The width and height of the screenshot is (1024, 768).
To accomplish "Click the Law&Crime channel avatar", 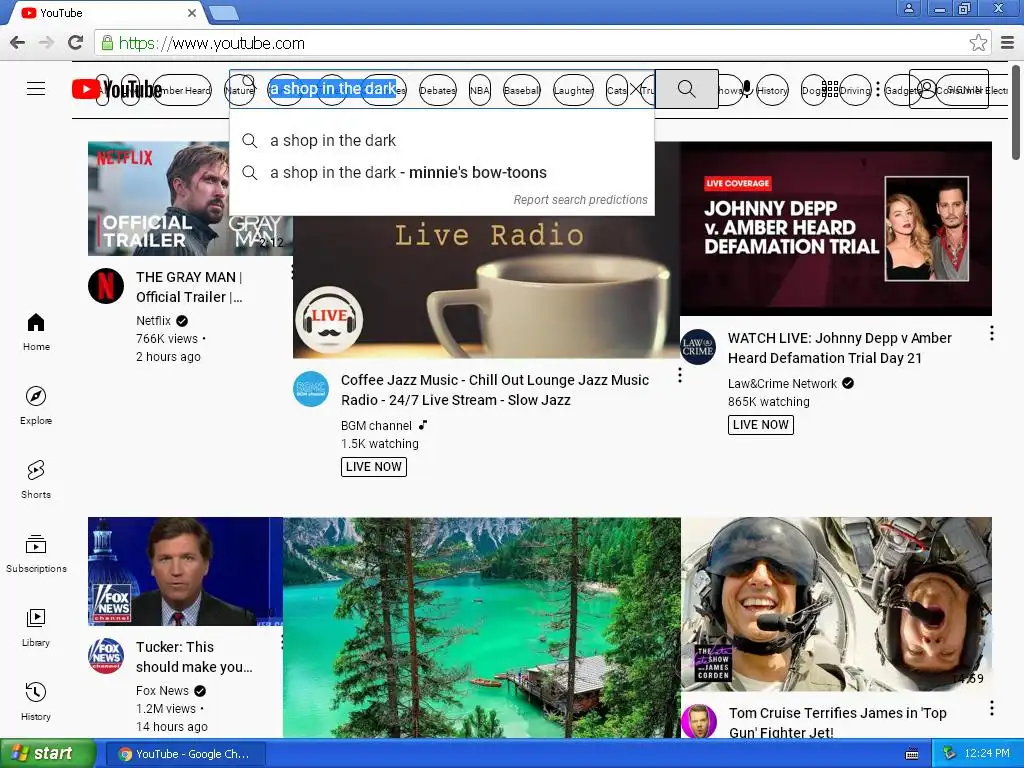I will pos(698,347).
